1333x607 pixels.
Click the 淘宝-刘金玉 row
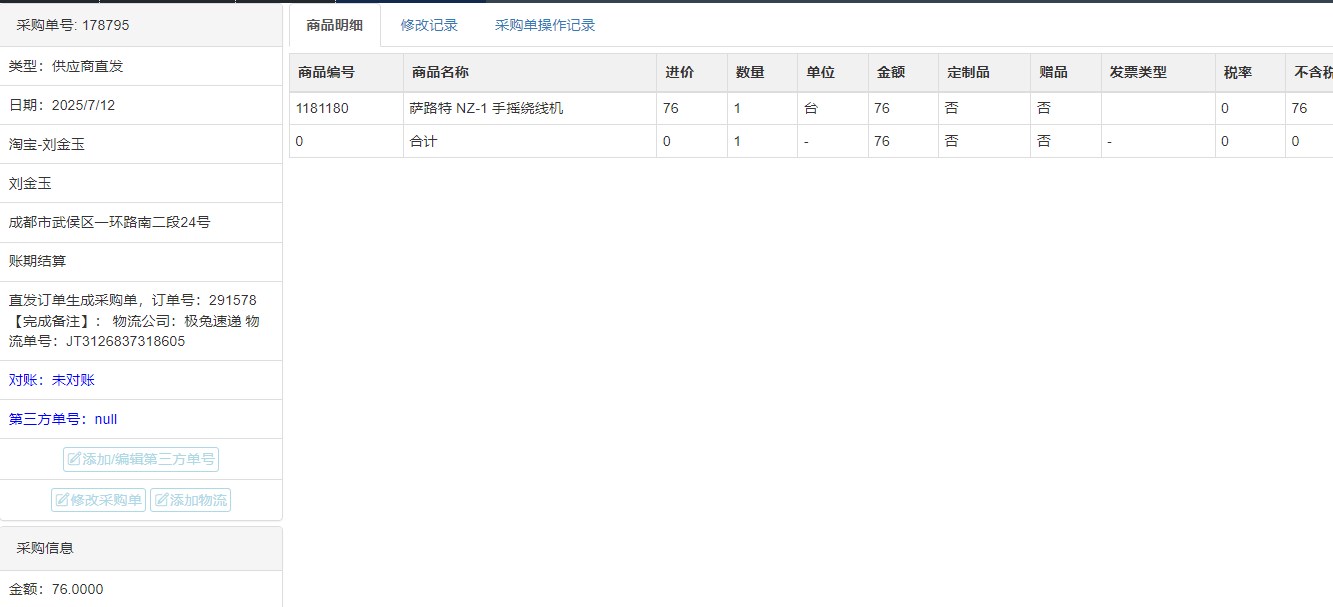tap(141, 144)
